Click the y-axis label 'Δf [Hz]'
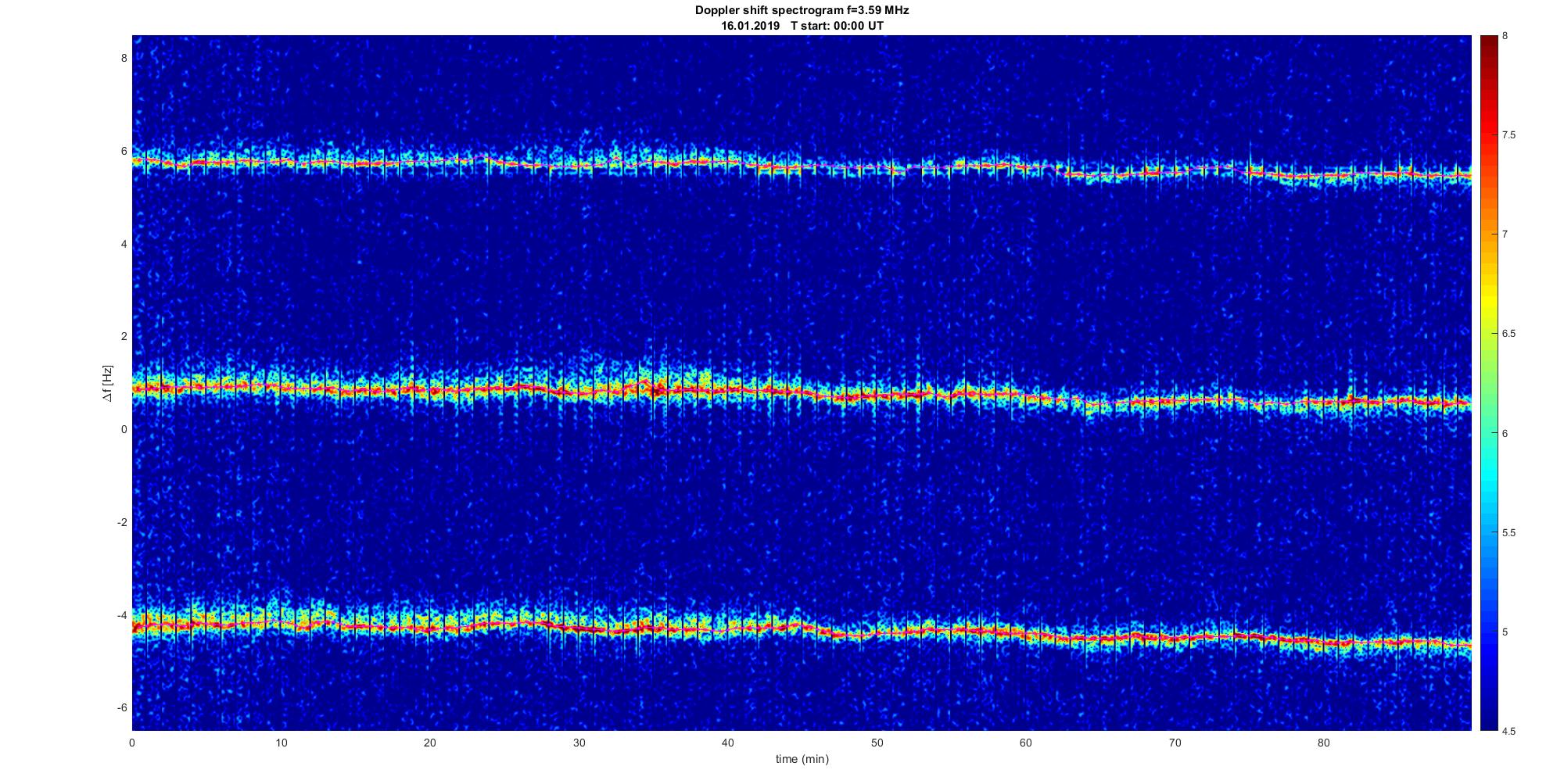Image resolution: width=1564 pixels, height=784 pixels. 108,383
